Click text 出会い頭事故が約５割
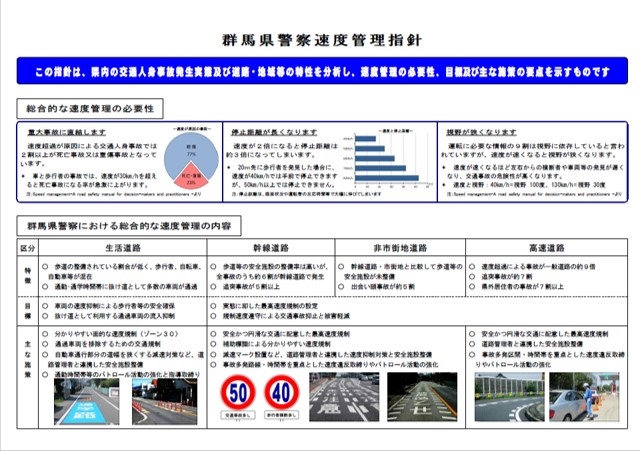640x451 pixels. tap(383, 287)
